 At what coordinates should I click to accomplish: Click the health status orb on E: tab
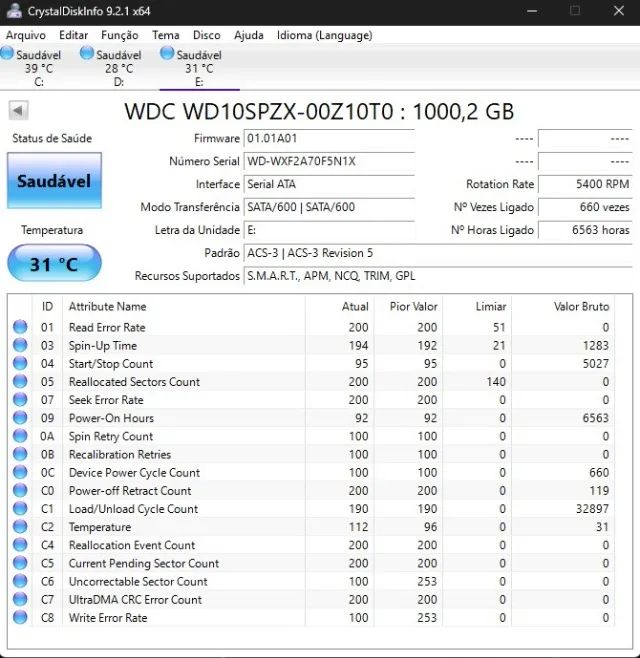point(167,53)
